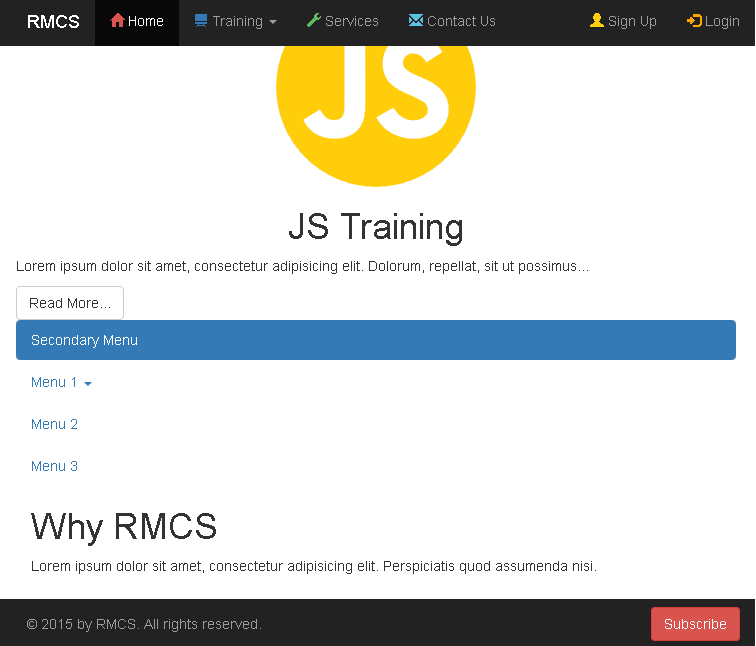756x646 pixels.
Task: Click the yellow JS logo image
Action: coord(376,116)
